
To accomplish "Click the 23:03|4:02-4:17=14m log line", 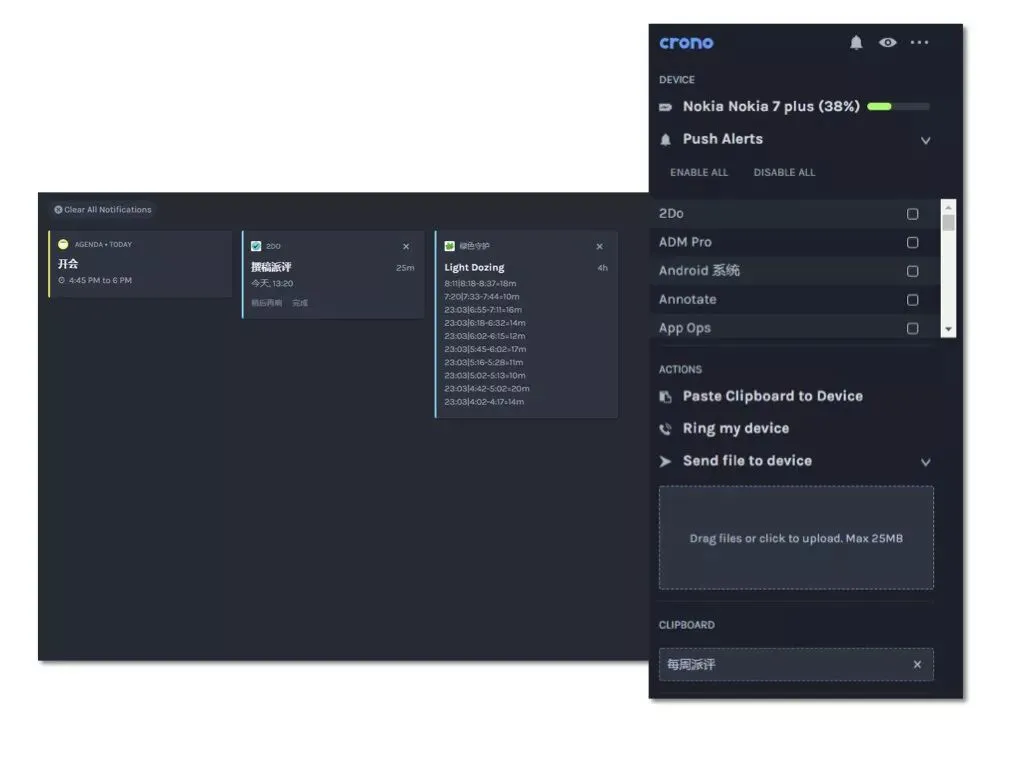I will [x=484, y=402].
